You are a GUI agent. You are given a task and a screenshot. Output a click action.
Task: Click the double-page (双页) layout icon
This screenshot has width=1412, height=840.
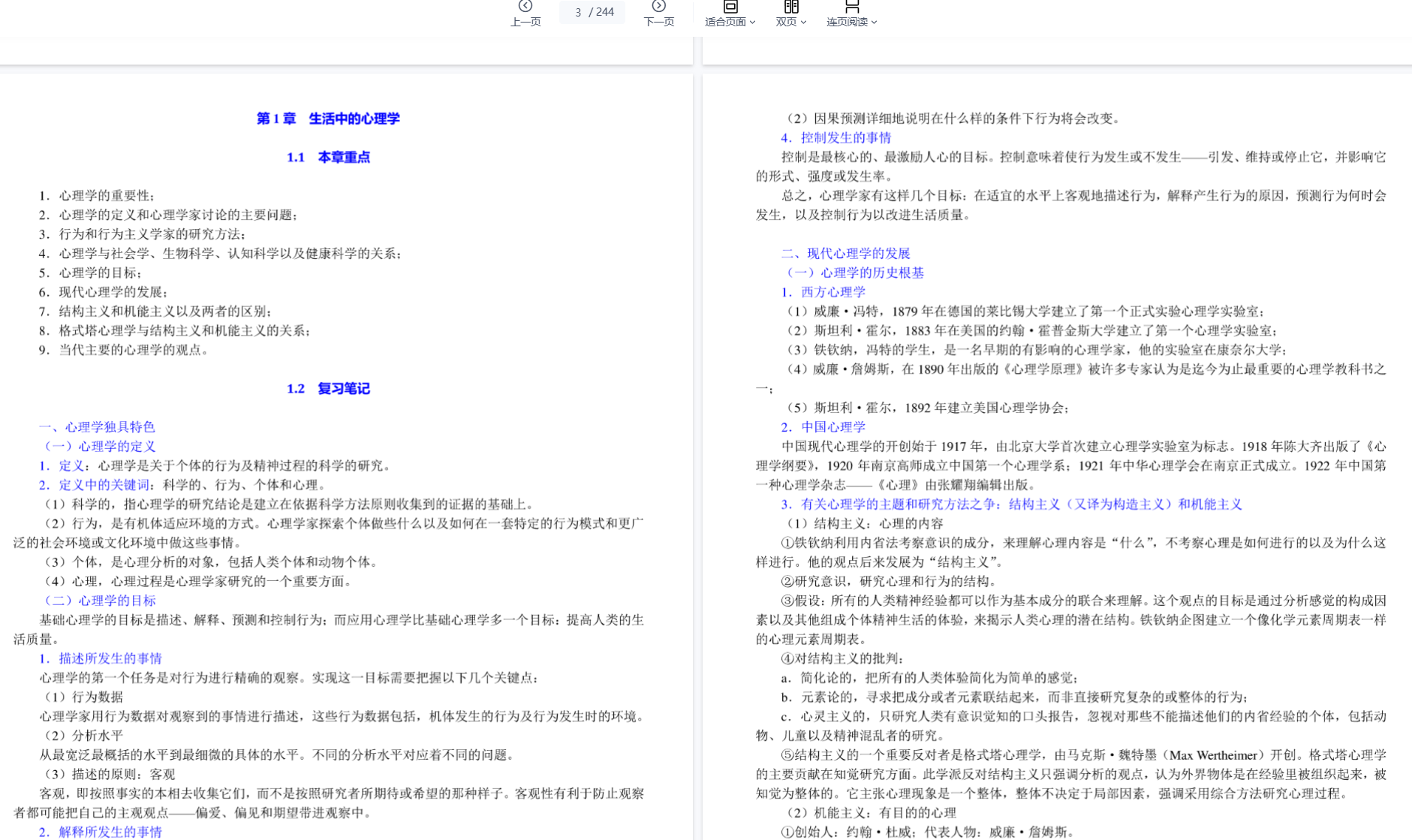click(790, 7)
